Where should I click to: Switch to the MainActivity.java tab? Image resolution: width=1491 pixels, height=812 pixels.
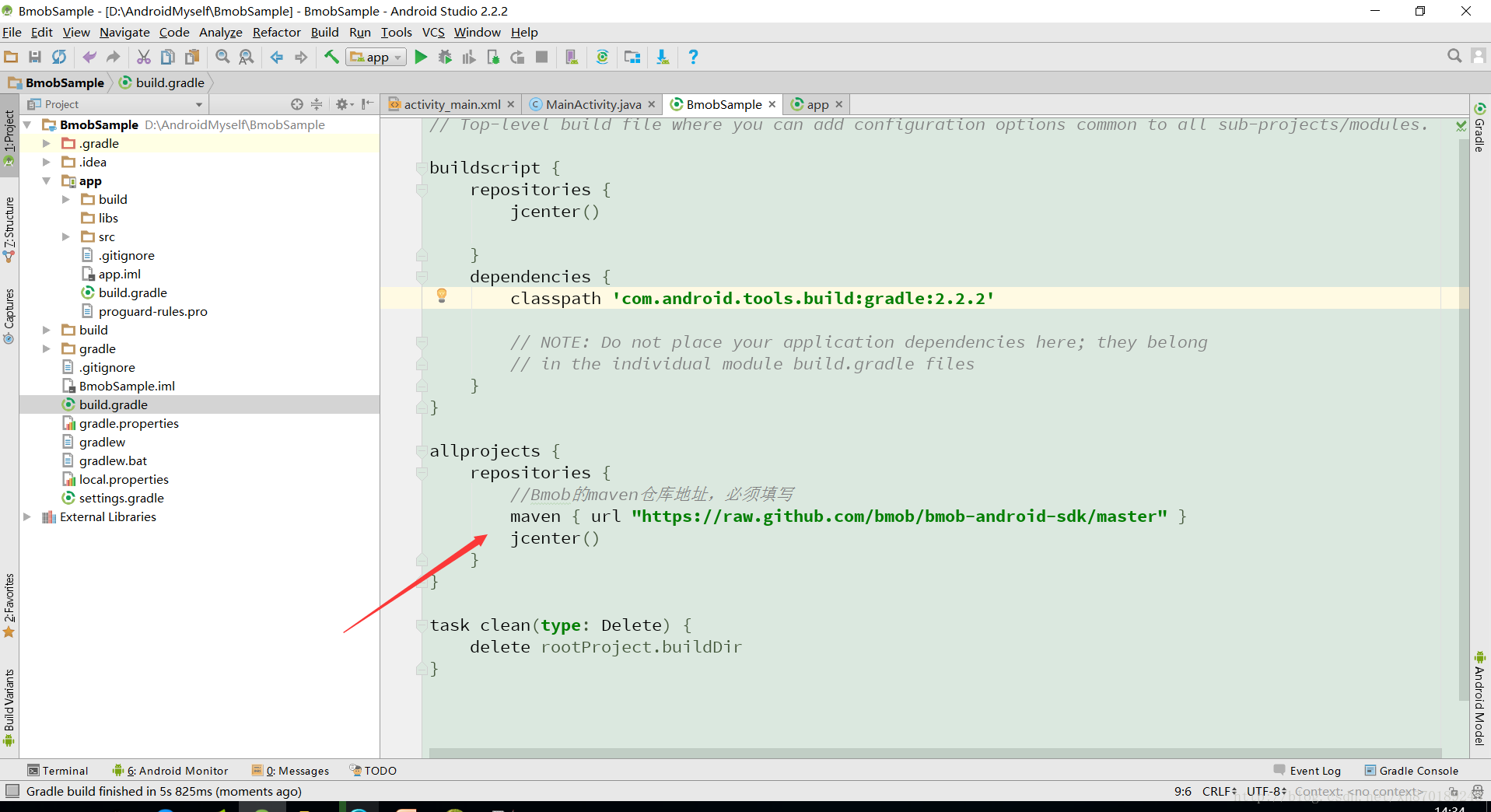(x=593, y=104)
